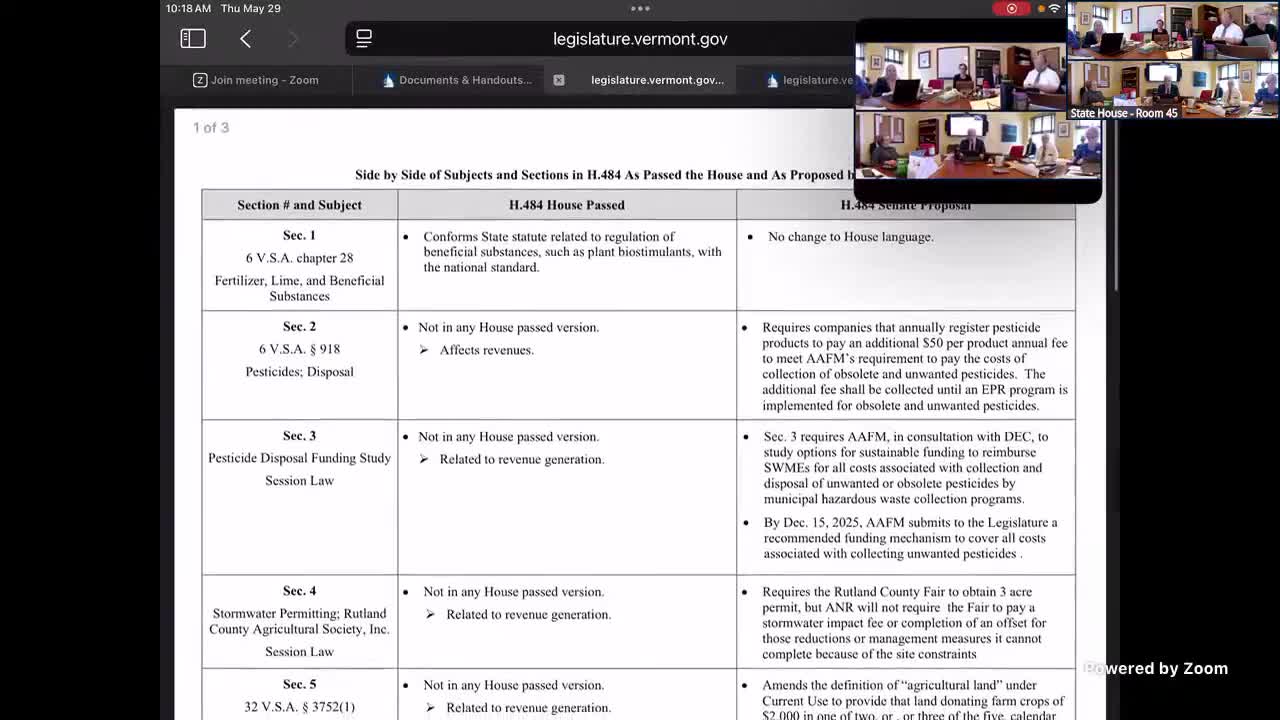This screenshot has height=720, width=1280.
Task: Click the 'additional $50 per product' paragraph
Action: pyautogui.click(x=915, y=366)
